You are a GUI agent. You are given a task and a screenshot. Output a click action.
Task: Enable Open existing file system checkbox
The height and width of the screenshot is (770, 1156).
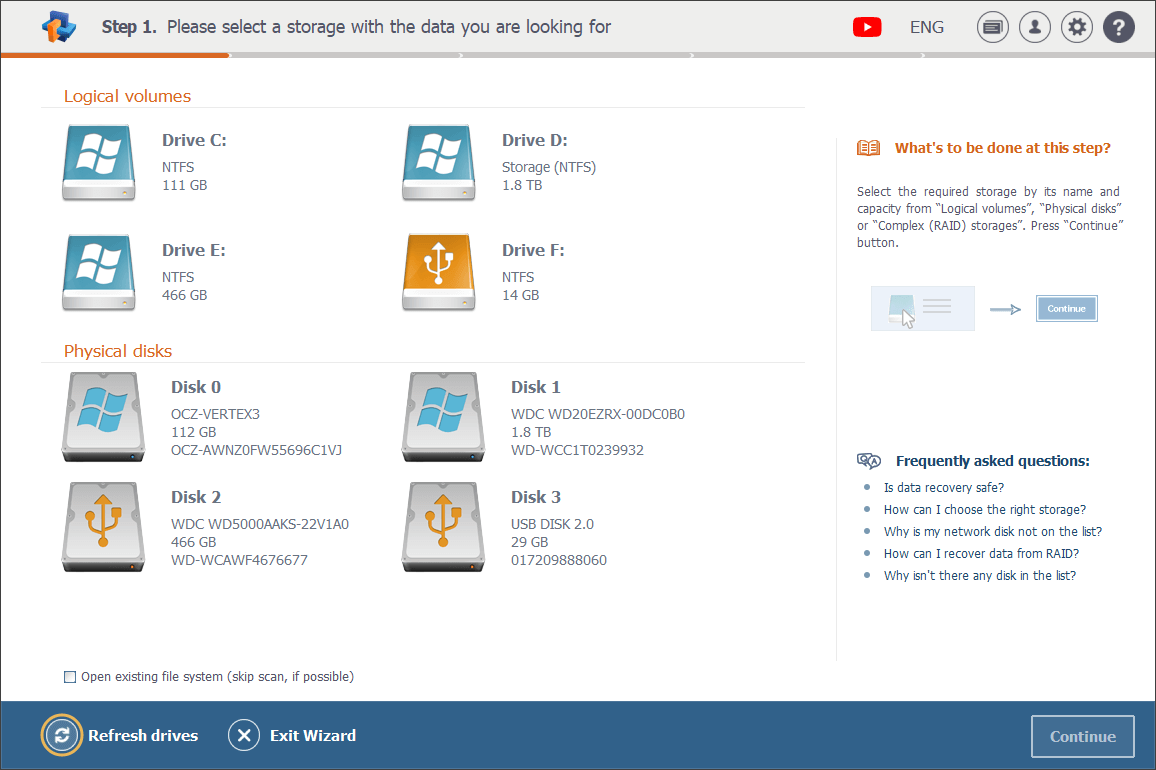(x=70, y=677)
